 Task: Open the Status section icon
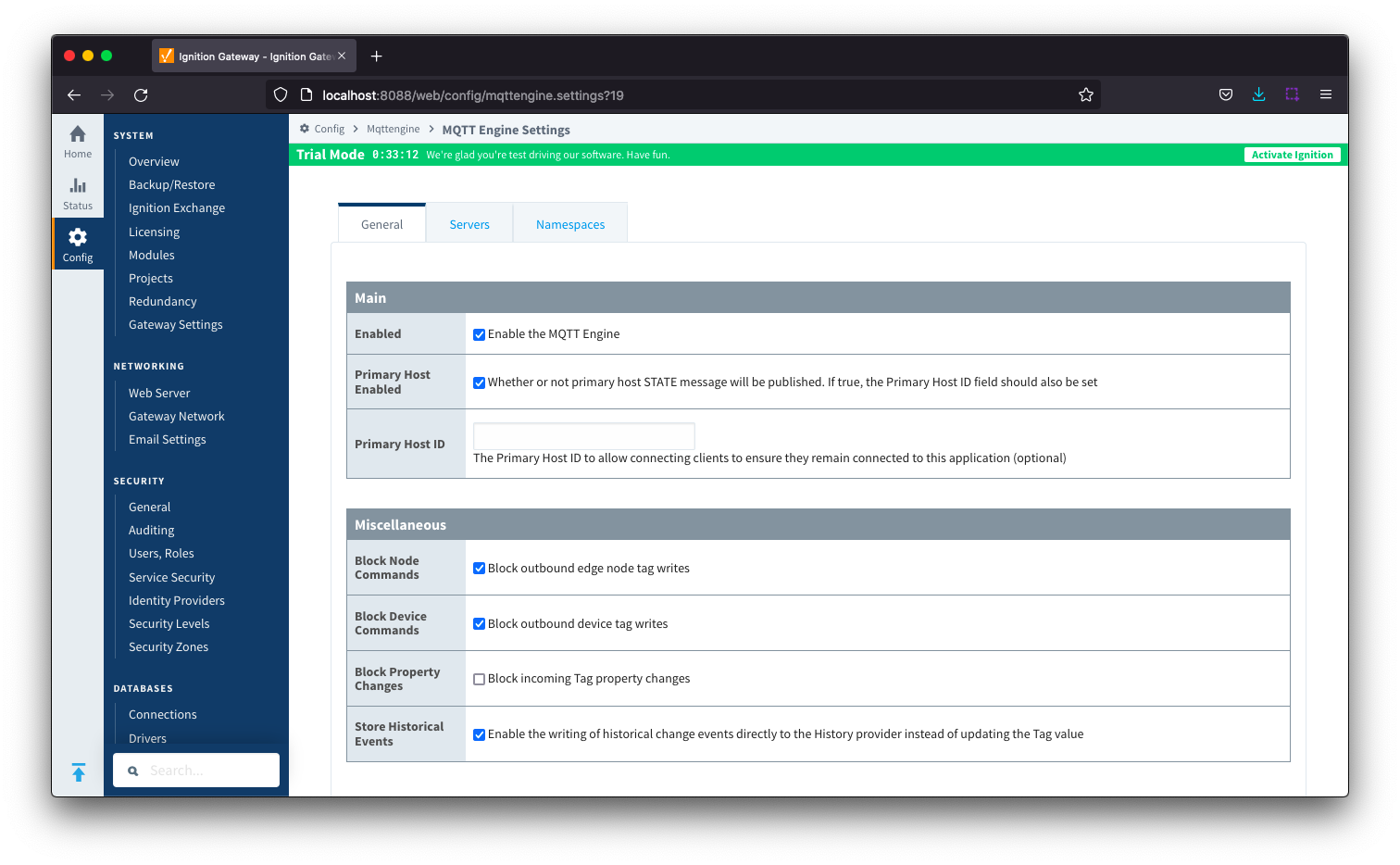pyautogui.click(x=78, y=185)
